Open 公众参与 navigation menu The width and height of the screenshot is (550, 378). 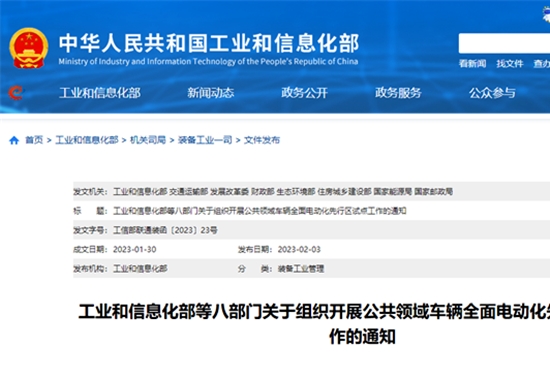pos(492,93)
